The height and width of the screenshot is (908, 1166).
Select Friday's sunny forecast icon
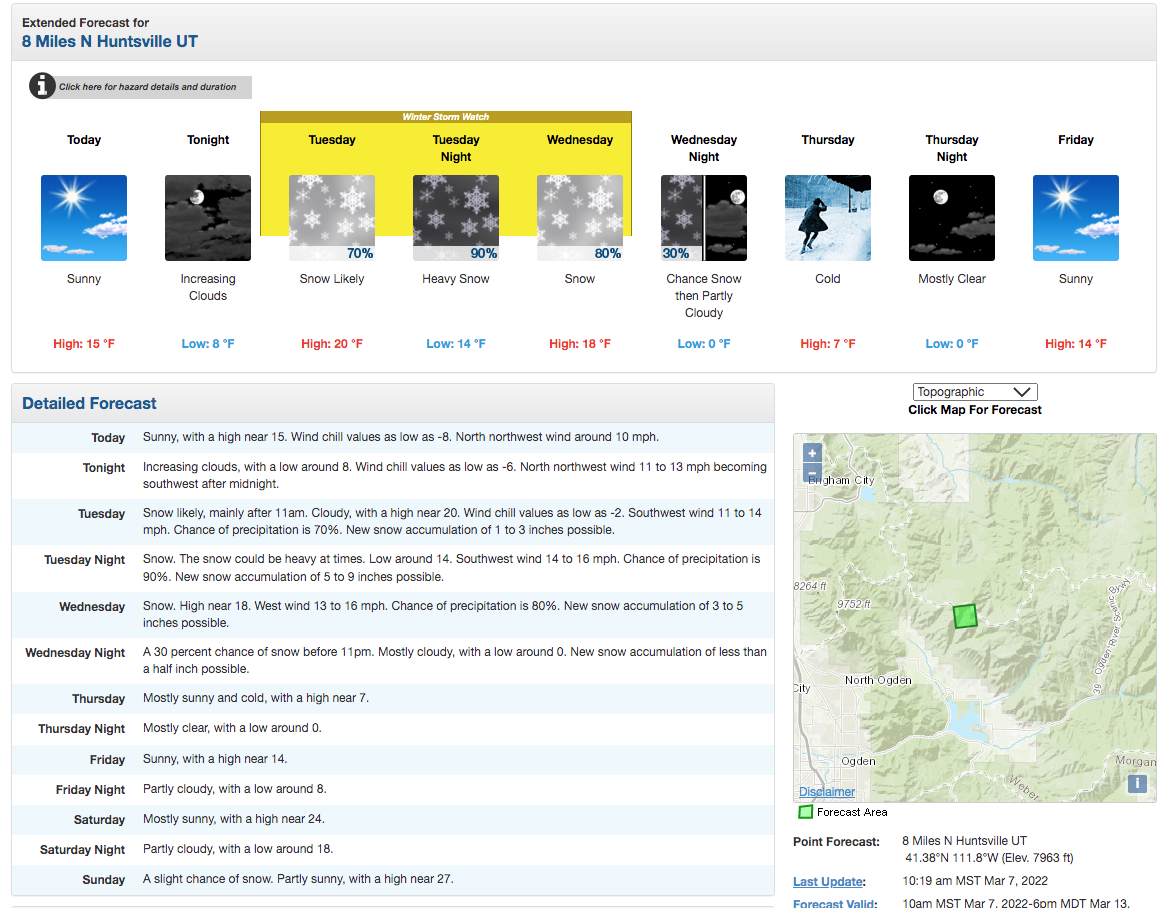pyautogui.click(x=1076, y=218)
